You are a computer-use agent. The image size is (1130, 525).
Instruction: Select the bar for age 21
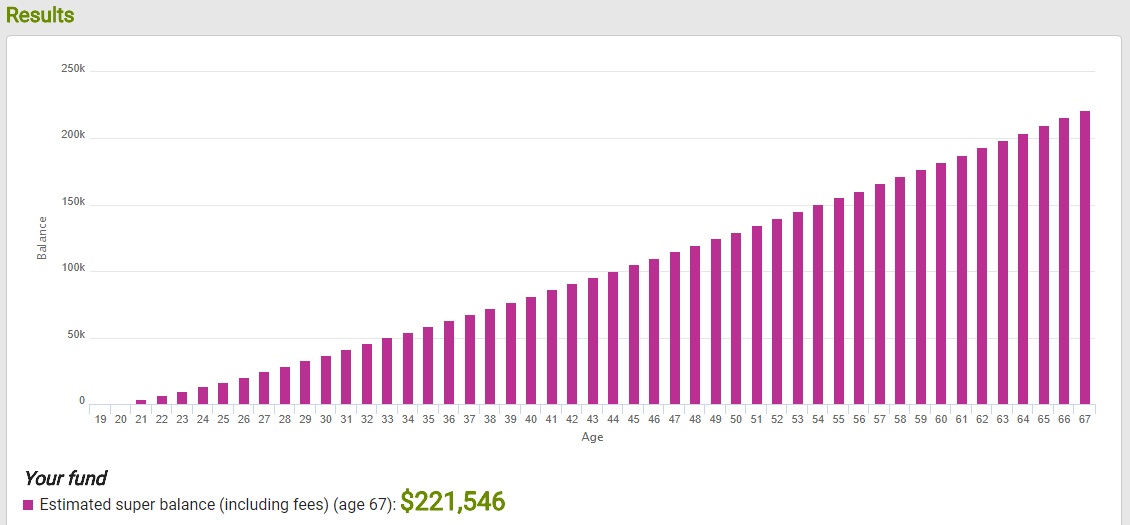(x=141, y=401)
